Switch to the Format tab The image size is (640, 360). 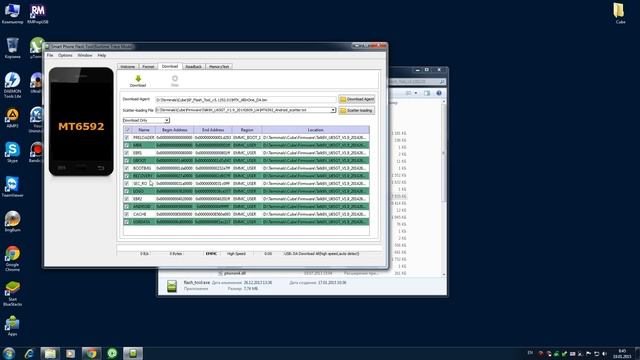click(x=148, y=67)
